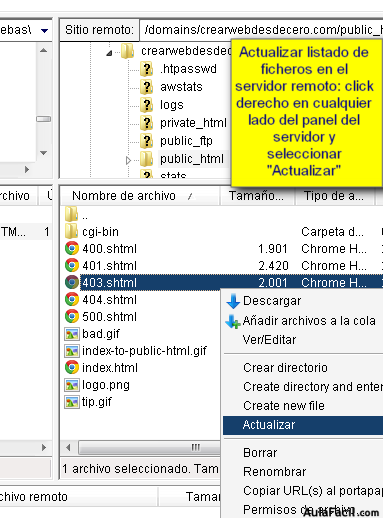The width and height of the screenshot is (383, 518).
Task: Click the Chrome icon next to 401.shtml
Action: [x=72, y=265]
